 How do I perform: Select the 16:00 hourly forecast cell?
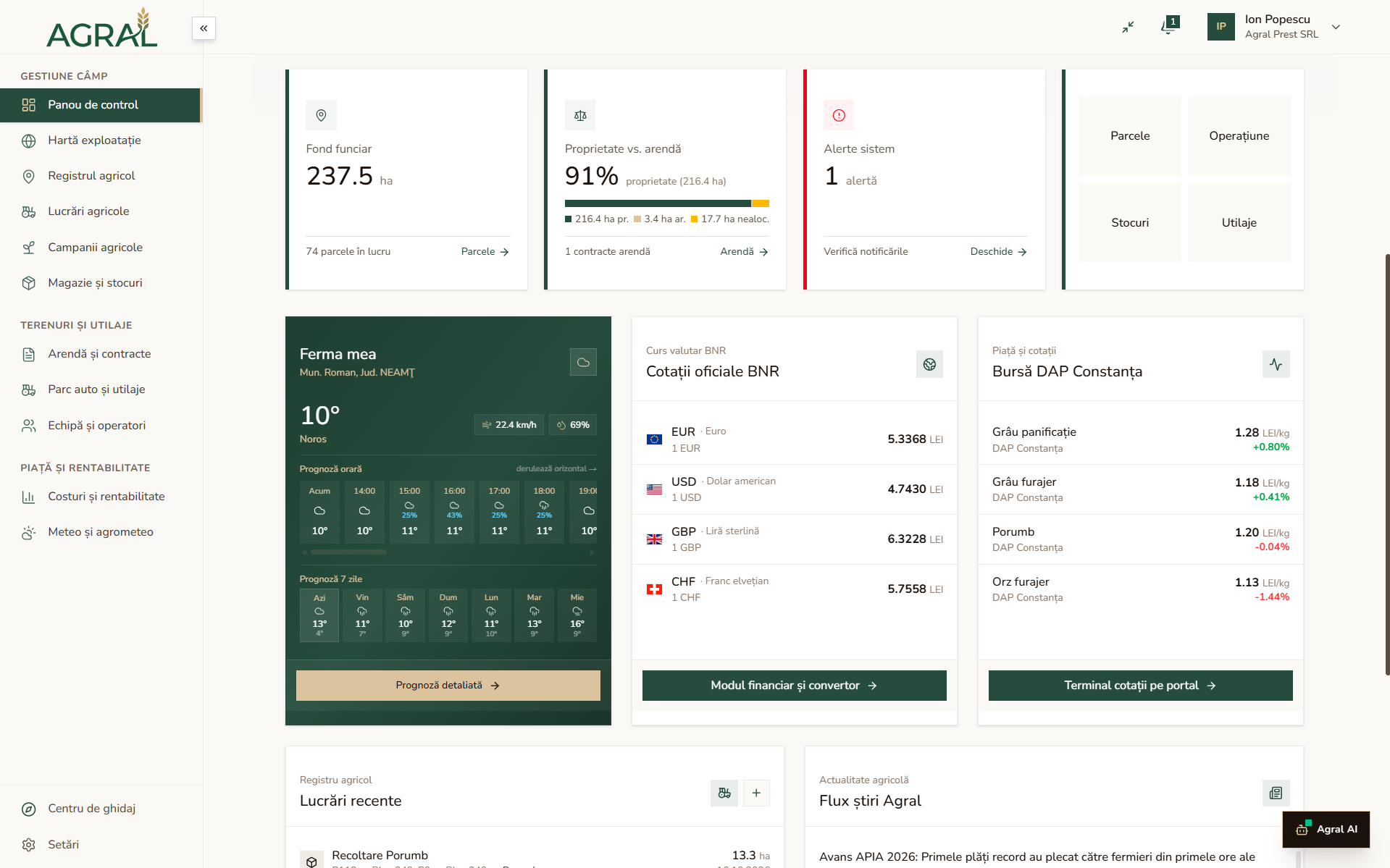point(454,511)
